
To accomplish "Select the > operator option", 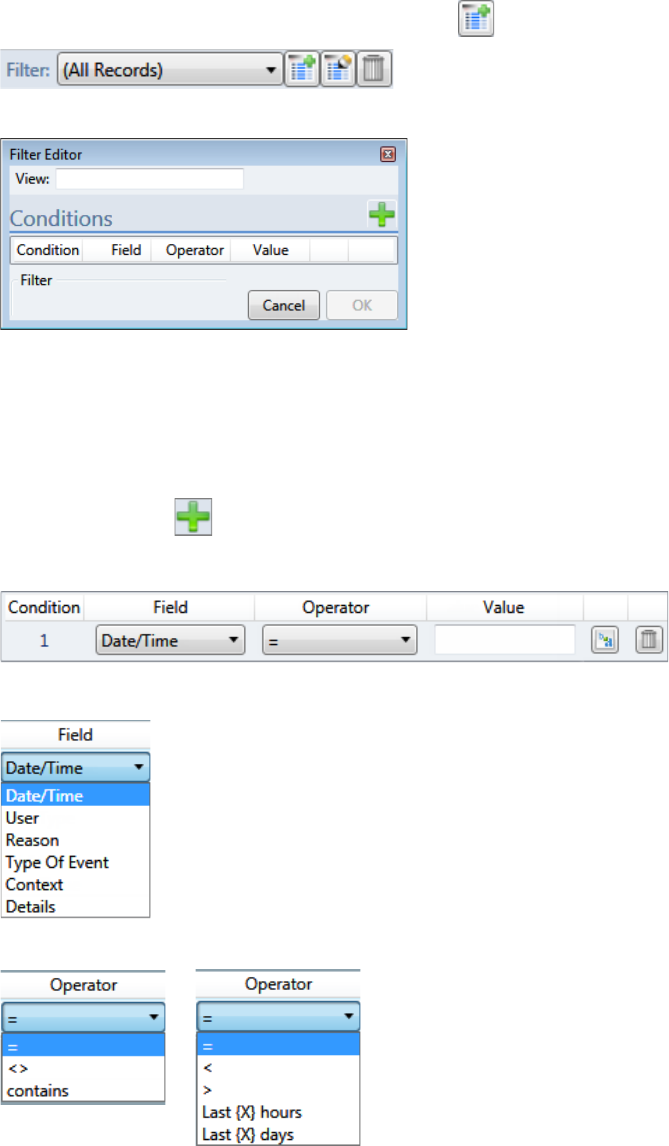I will [279, 1090].
